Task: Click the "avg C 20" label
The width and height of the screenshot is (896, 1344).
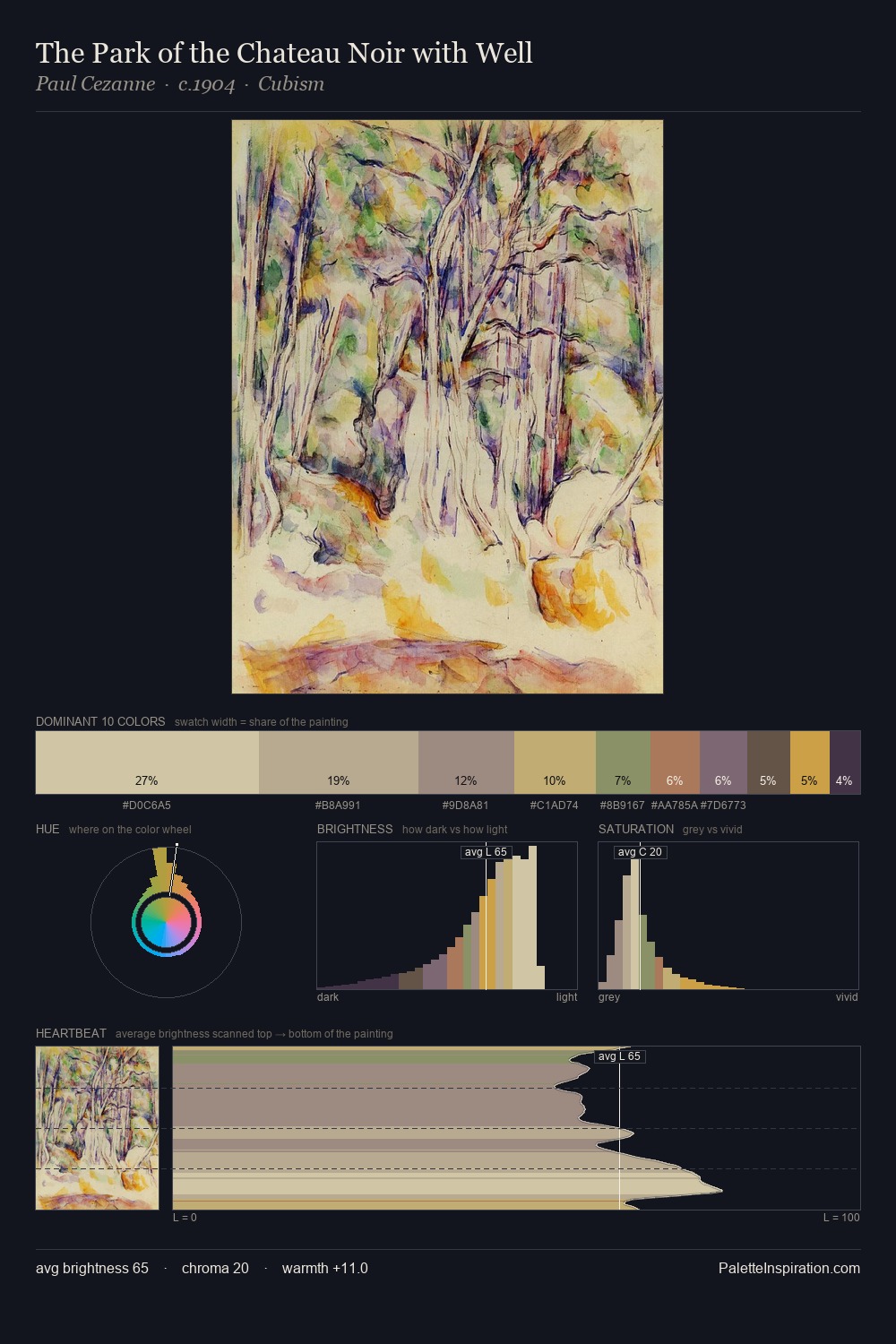Action: [641, 852]
